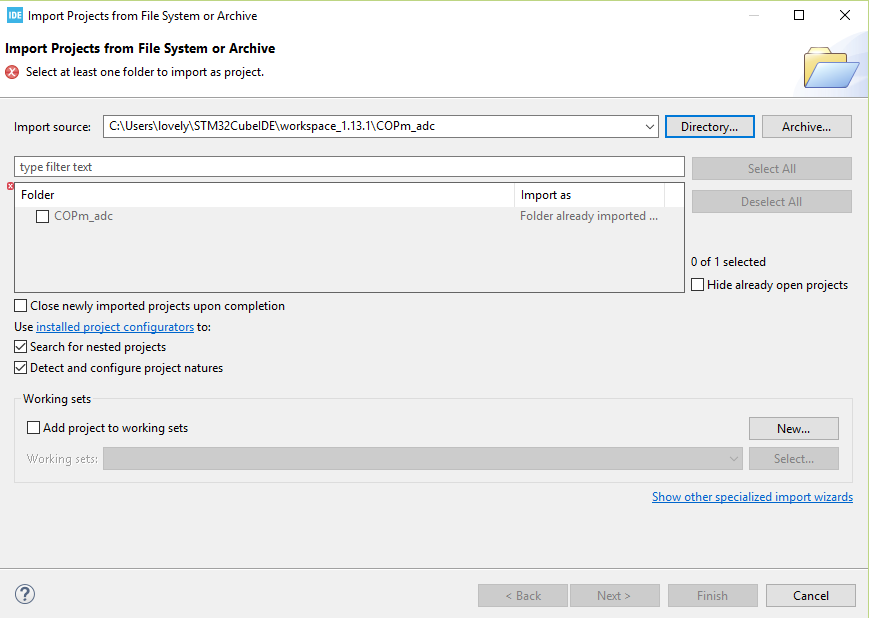
Task: Toggle Hide already open projects
Action: [698, 285]
